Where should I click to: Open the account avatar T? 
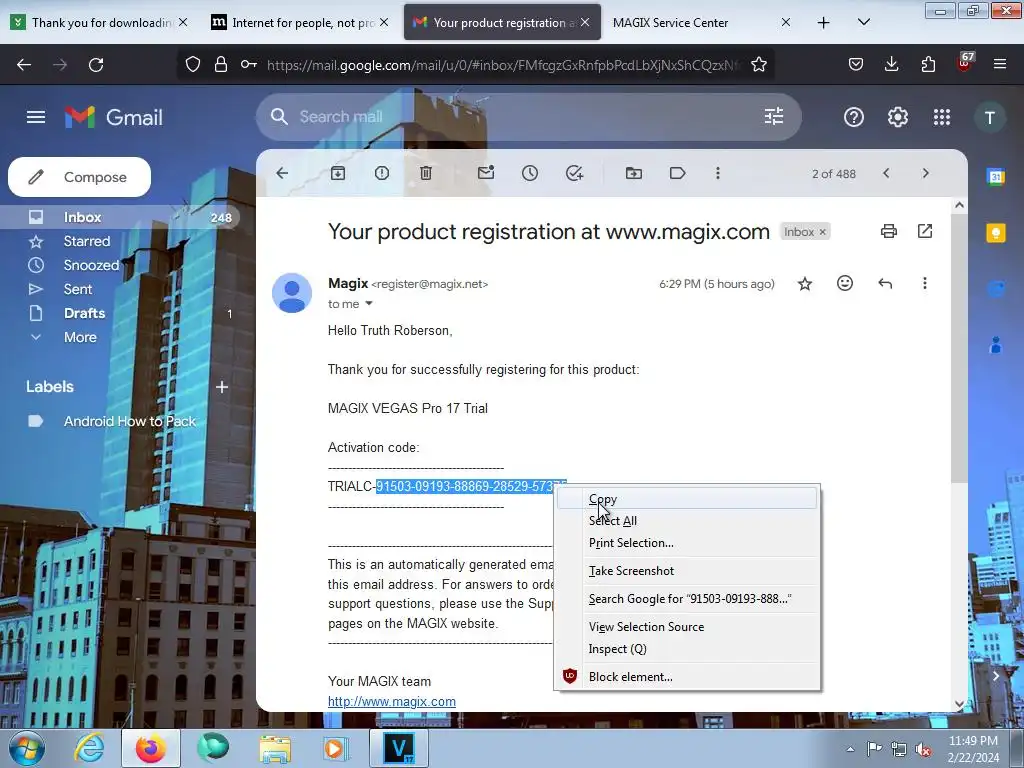990,118
